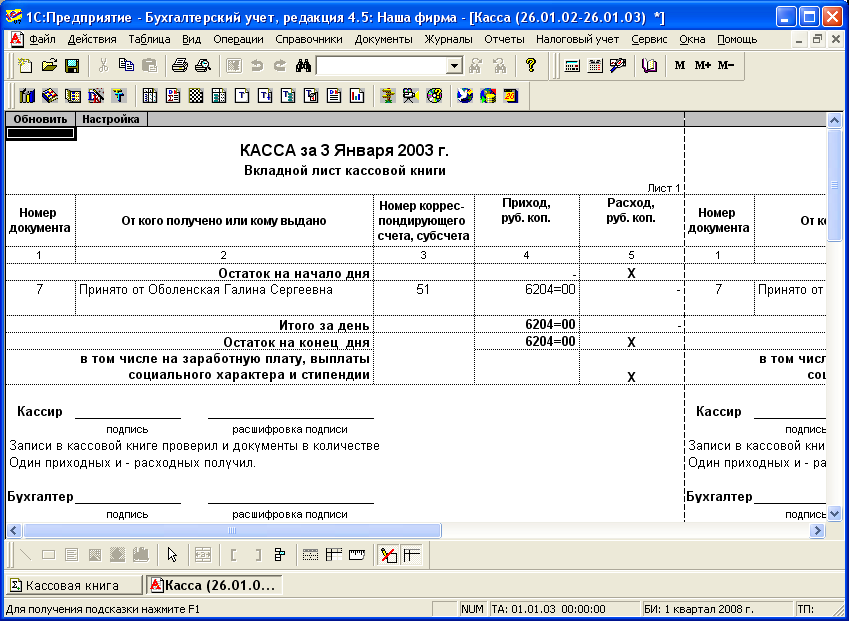Click the yellow question mark help icon
The image size is (849, 621).
(531, 66)
